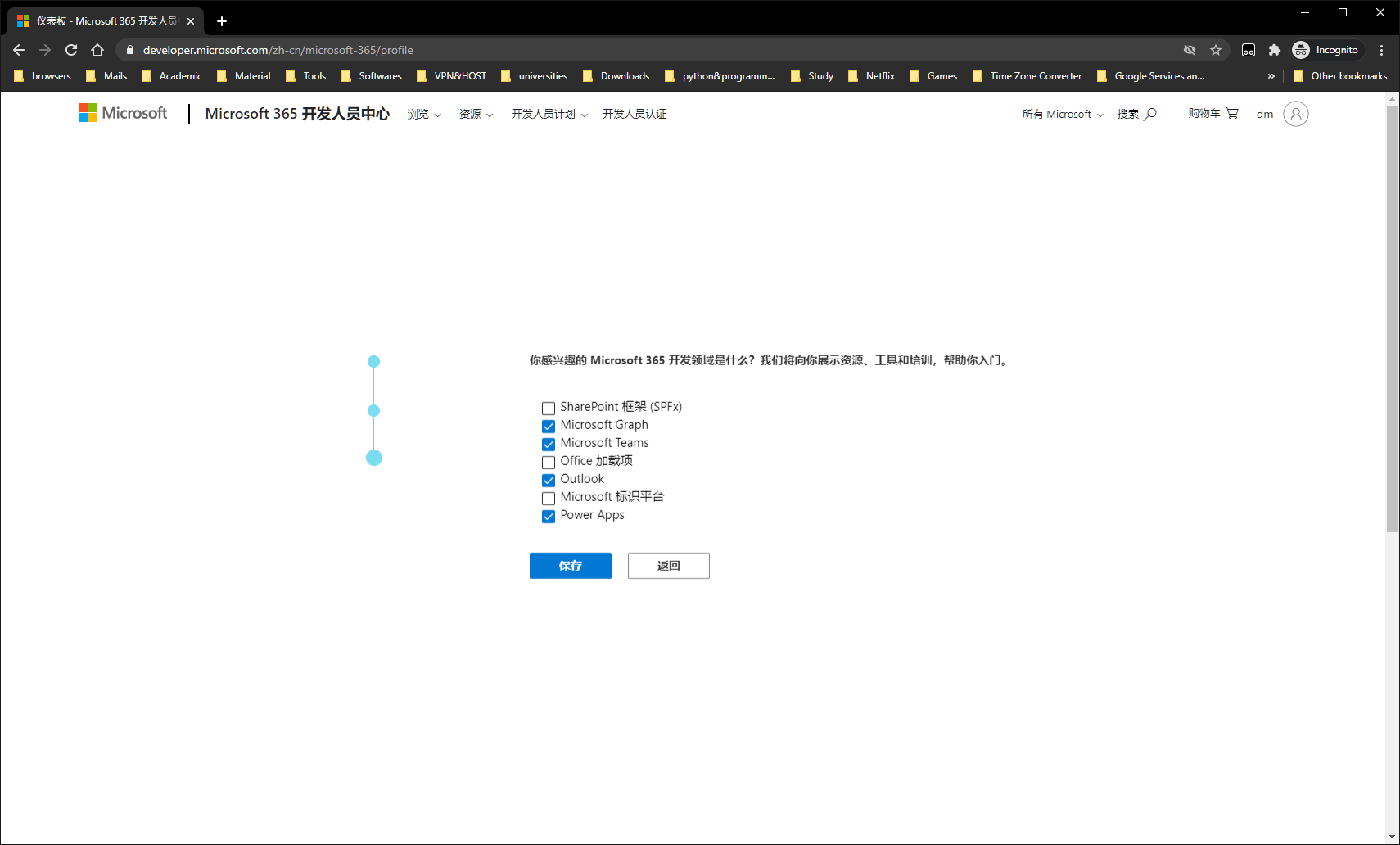The height and width of the screenshot is (845, 1400).
Task: Click the bottom current step marker
Action: [x=374, y=458]
